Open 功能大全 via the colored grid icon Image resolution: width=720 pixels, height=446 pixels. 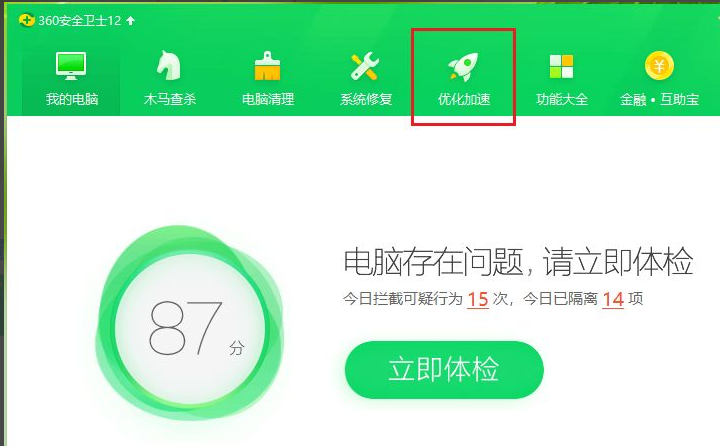pos(561,66)
